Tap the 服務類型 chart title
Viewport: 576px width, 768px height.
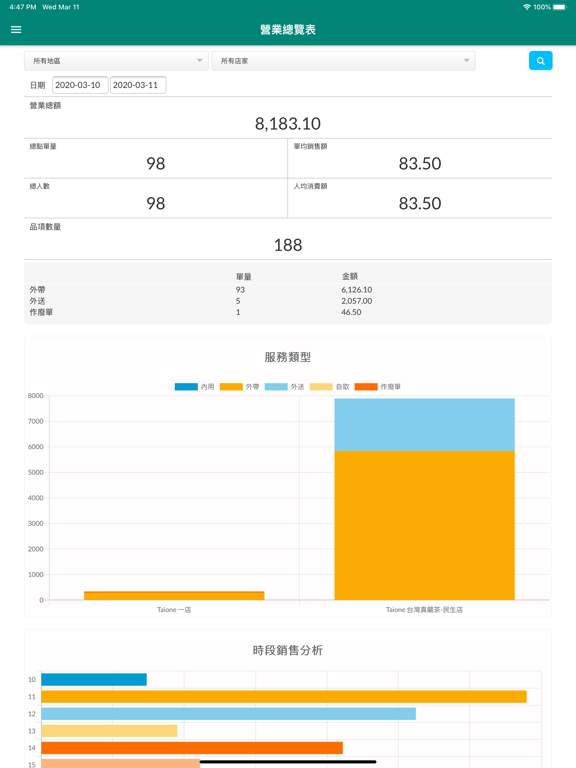(288, 357)
